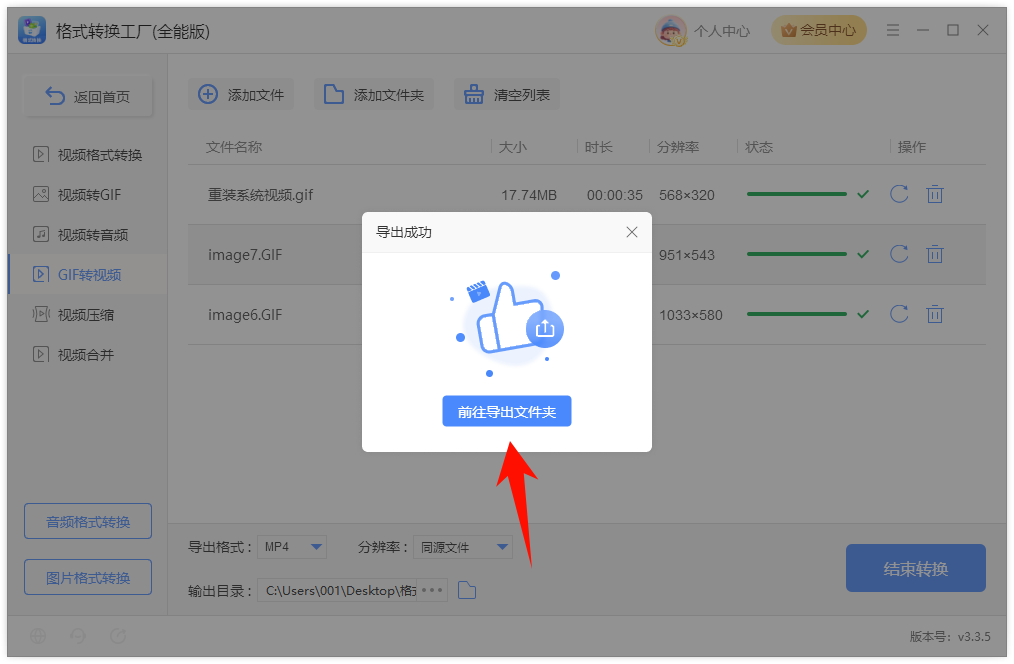Screen dimensions: 1014x664
Task: Open 视频合并 in the sidebar
Action: click(87, 355)
